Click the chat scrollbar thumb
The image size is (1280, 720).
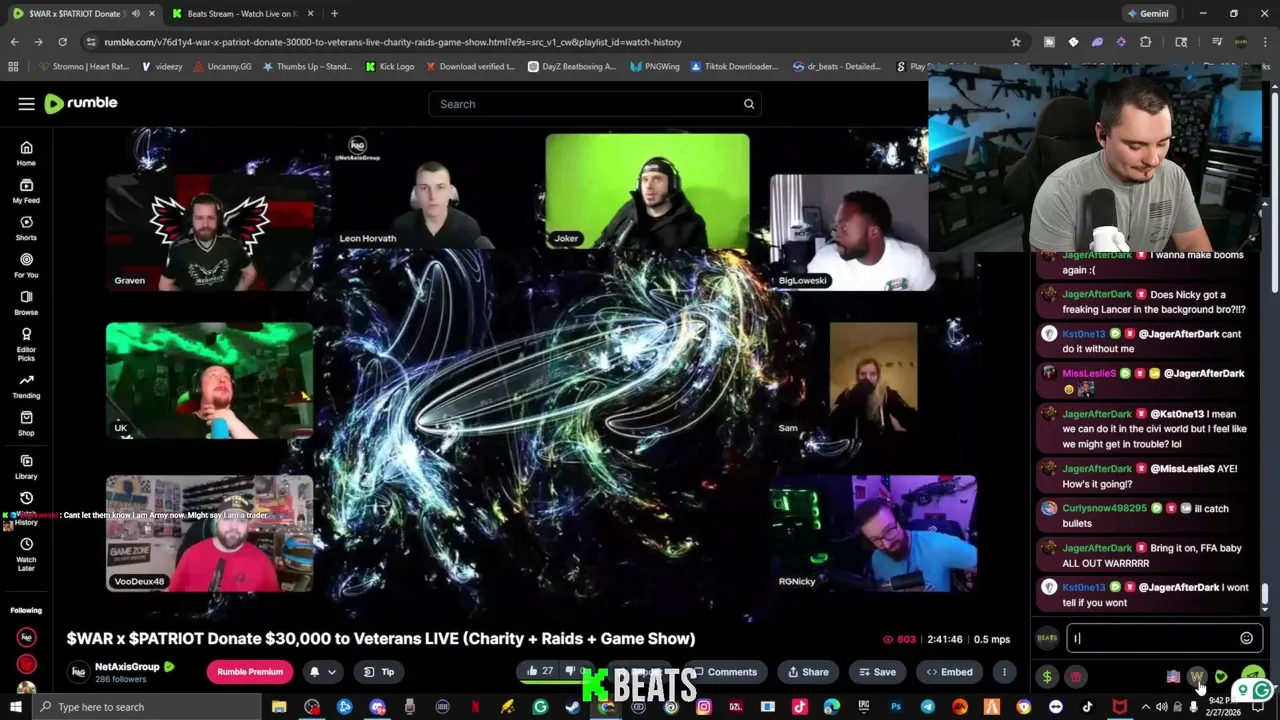(1265, 595)
